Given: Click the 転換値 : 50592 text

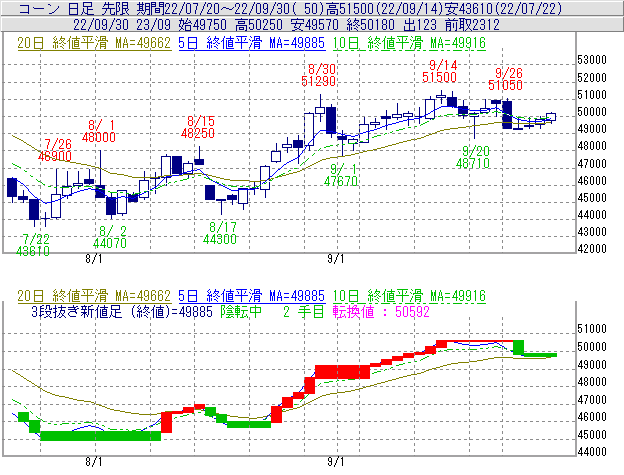Looking at the screenshot, I should click(x=381, y=311).
